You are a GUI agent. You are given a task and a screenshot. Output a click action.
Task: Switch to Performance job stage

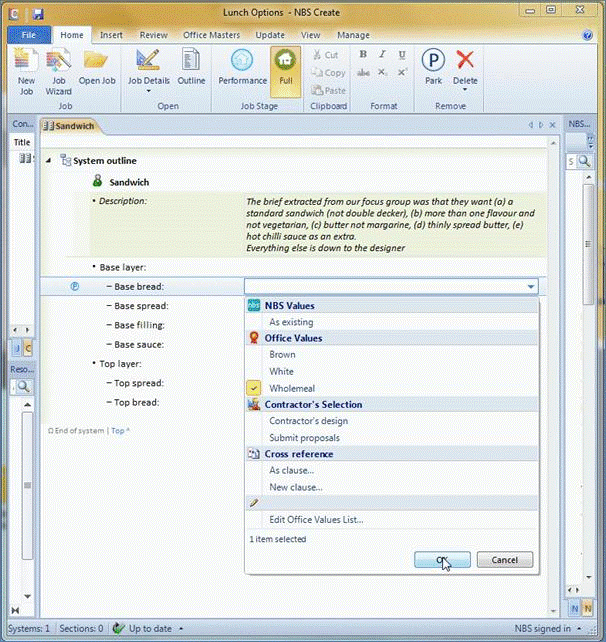(x=242, y=67)
